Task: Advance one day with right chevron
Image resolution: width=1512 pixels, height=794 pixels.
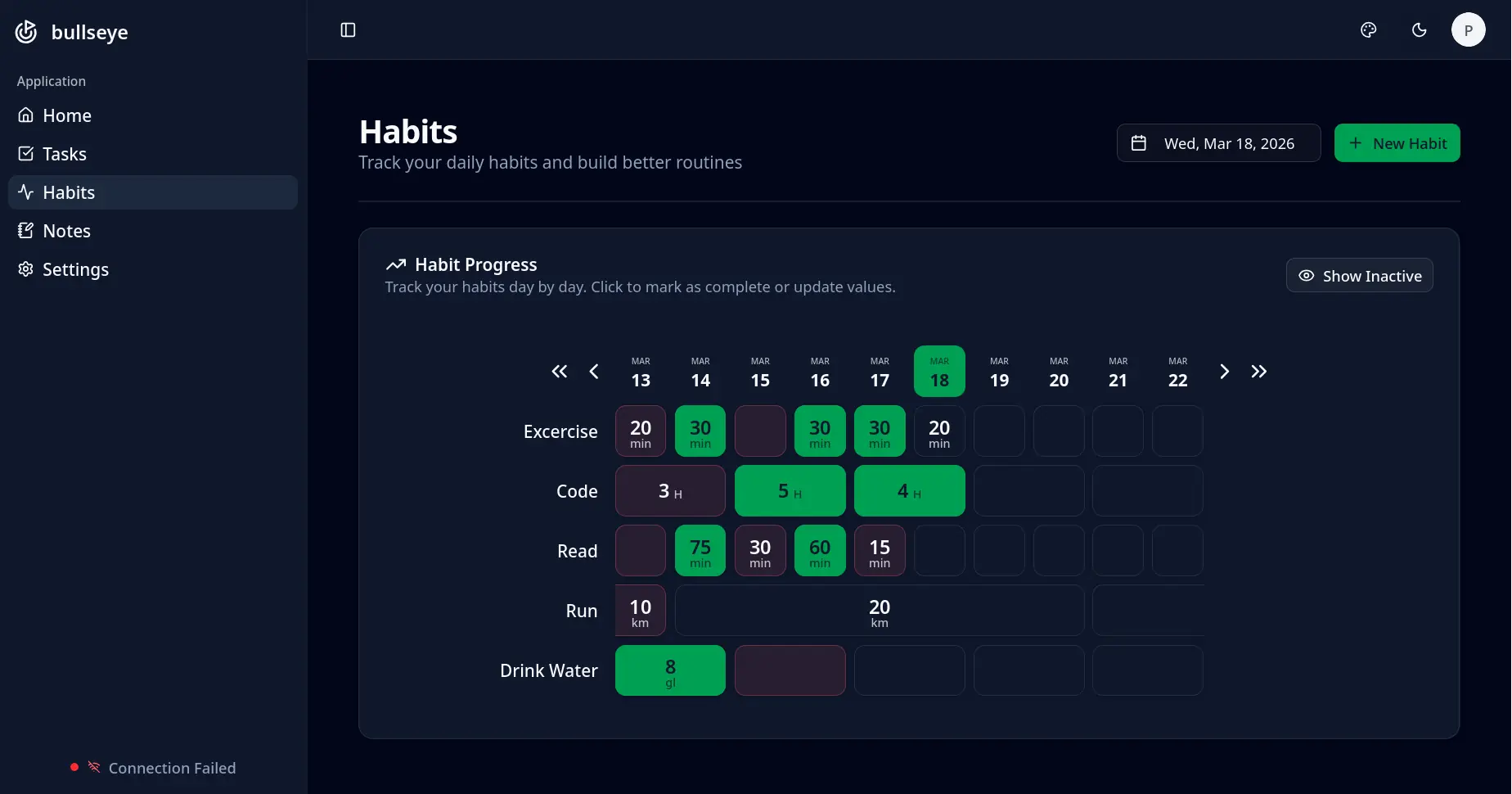Action: click(1225, 372)
